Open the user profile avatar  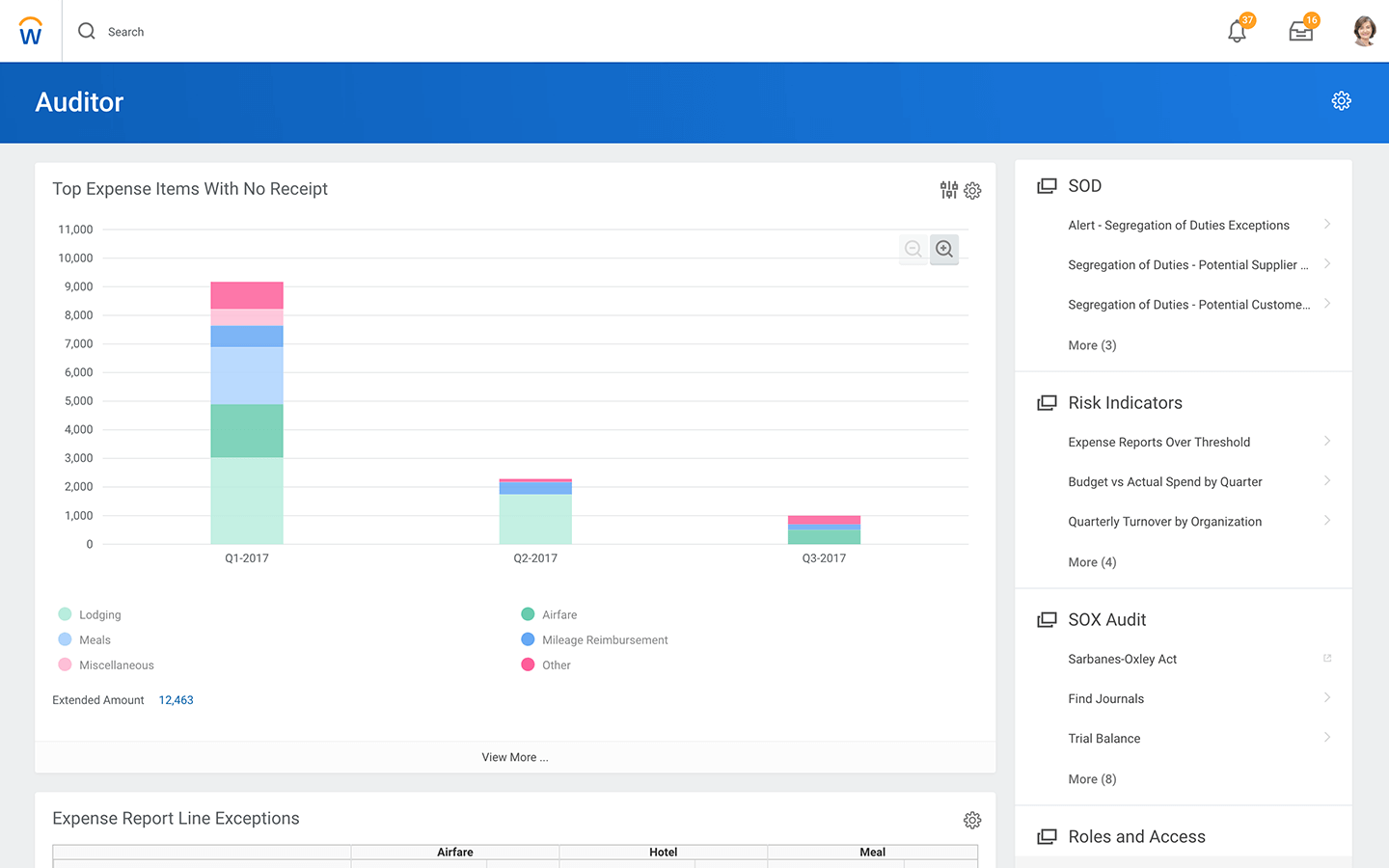pos(1364,31)
